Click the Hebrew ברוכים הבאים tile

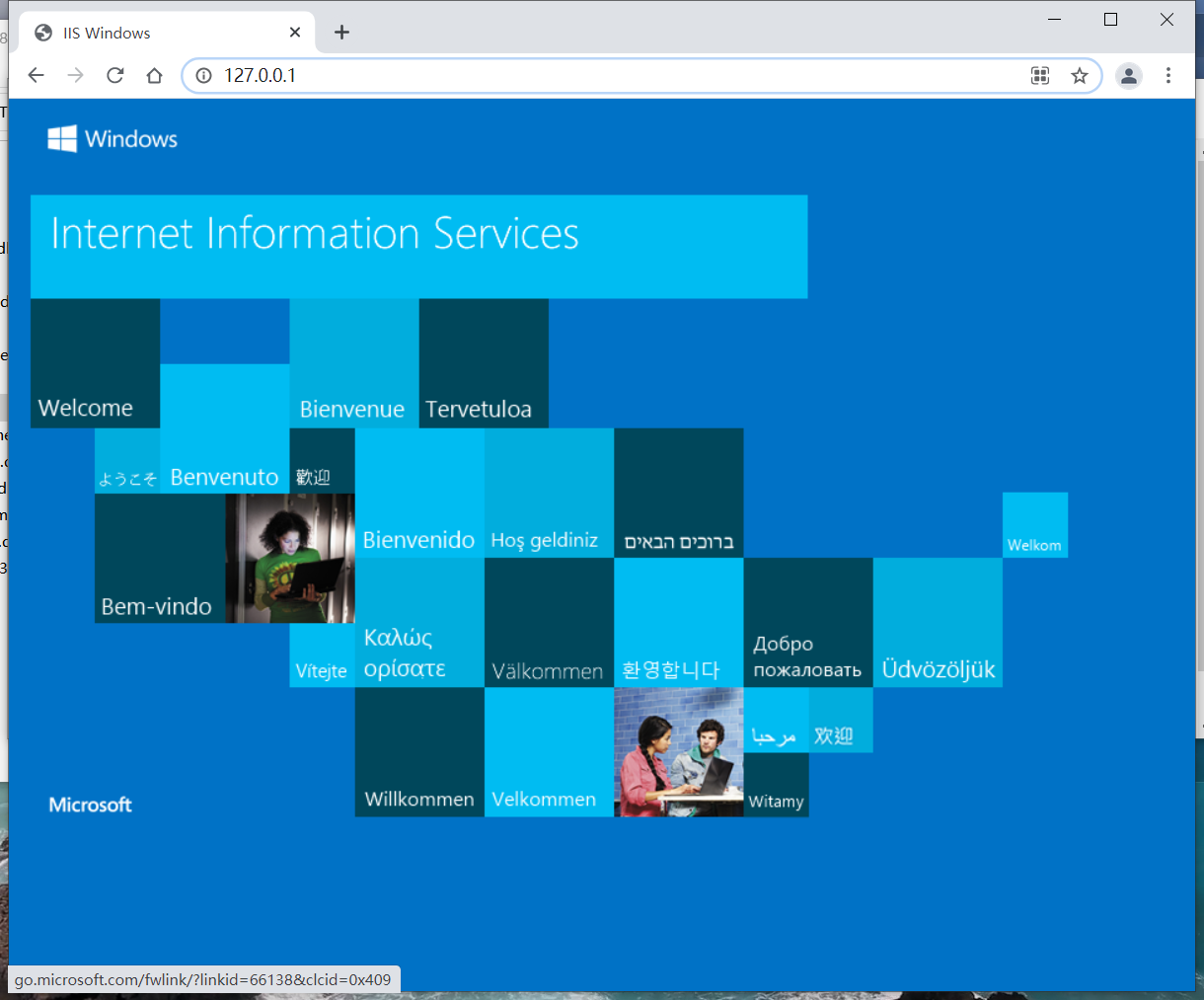point(679,494)
